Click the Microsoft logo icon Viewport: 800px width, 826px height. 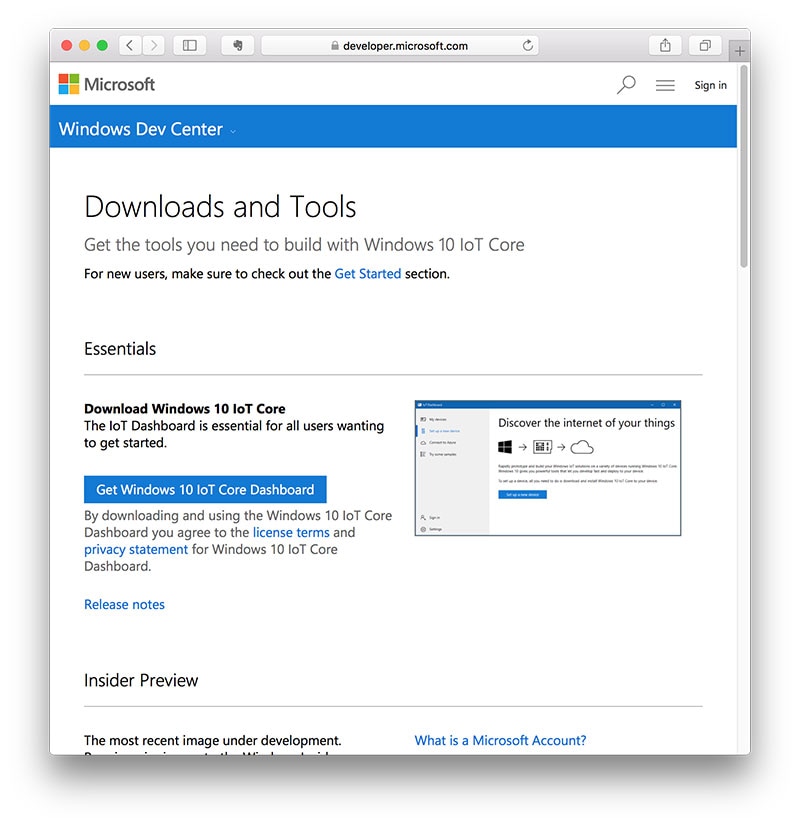click(68, 84)
